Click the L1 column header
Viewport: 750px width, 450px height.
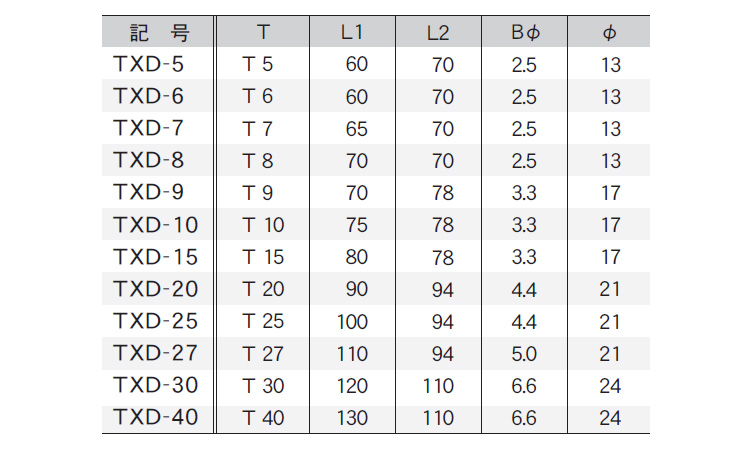click(x=352, y=32)
